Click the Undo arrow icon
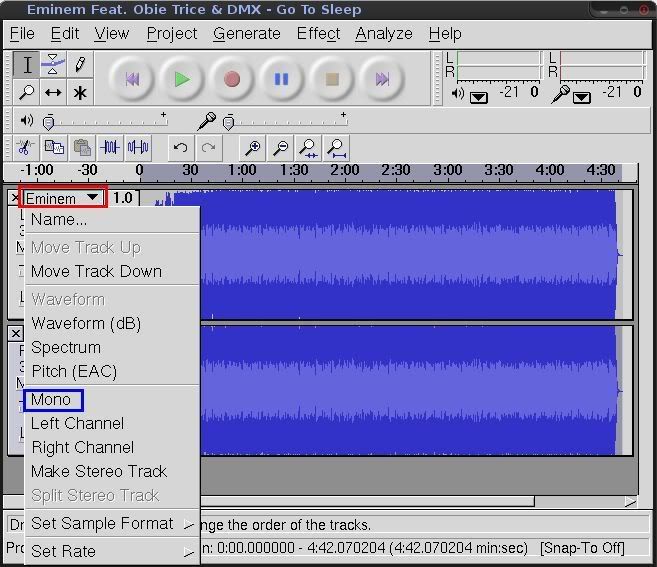 point(180,148)
